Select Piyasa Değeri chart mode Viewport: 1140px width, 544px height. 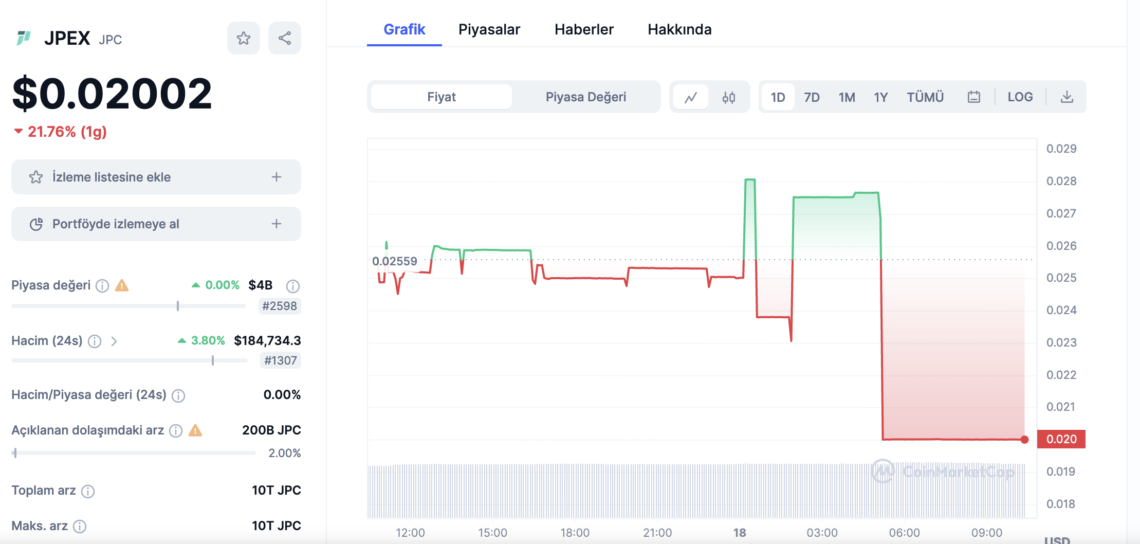click(x=586, y=97)
